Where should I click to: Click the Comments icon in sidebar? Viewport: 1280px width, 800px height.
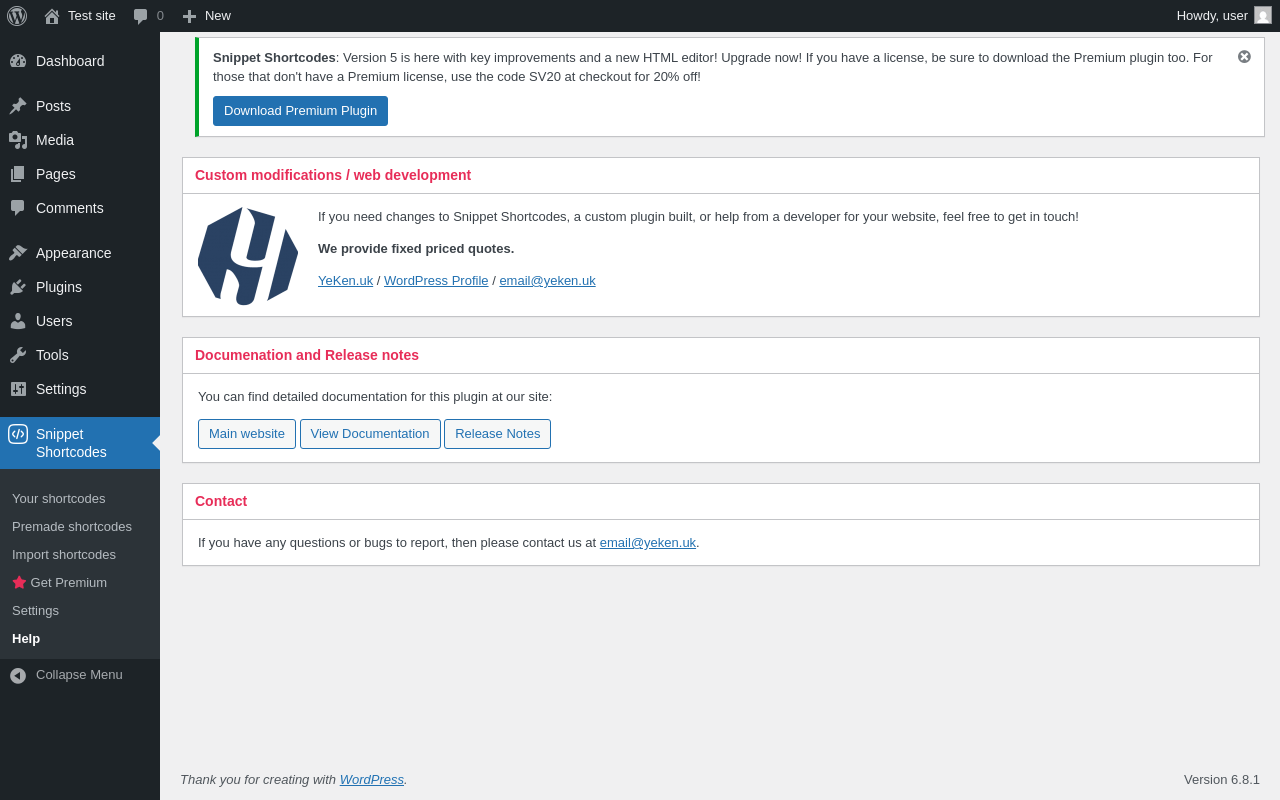point(18,208)
